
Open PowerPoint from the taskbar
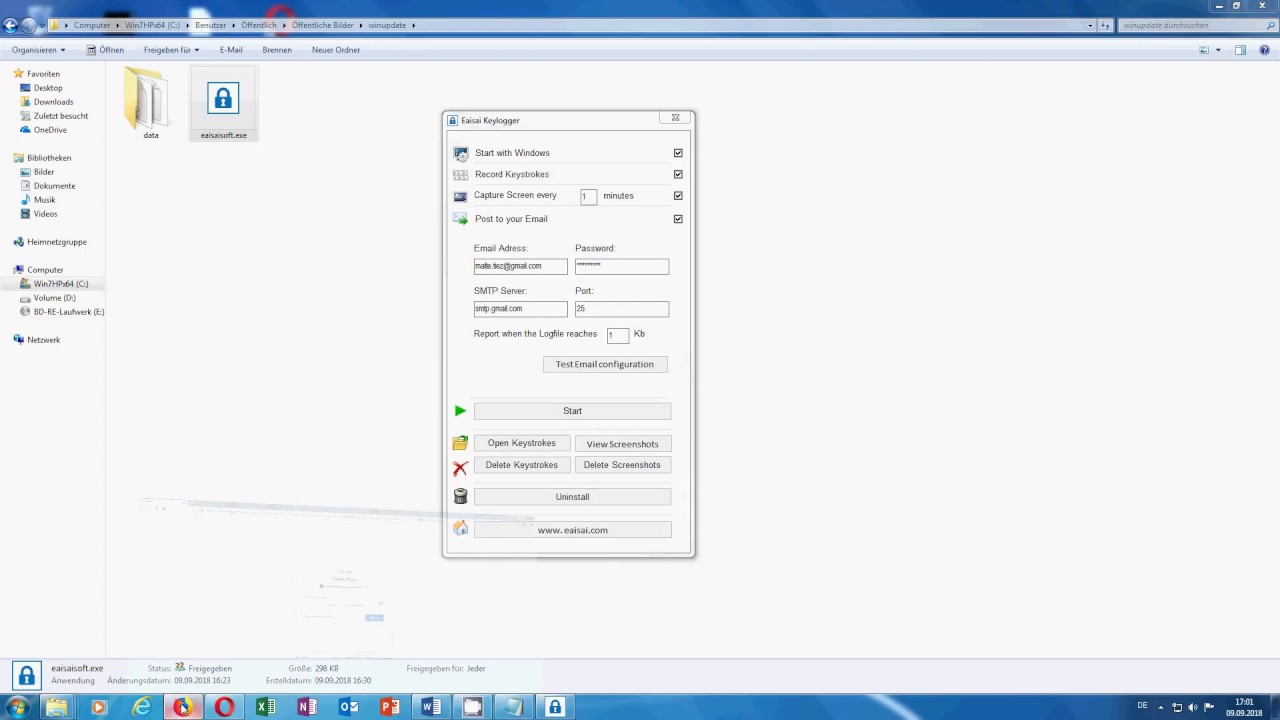(390, 707)
